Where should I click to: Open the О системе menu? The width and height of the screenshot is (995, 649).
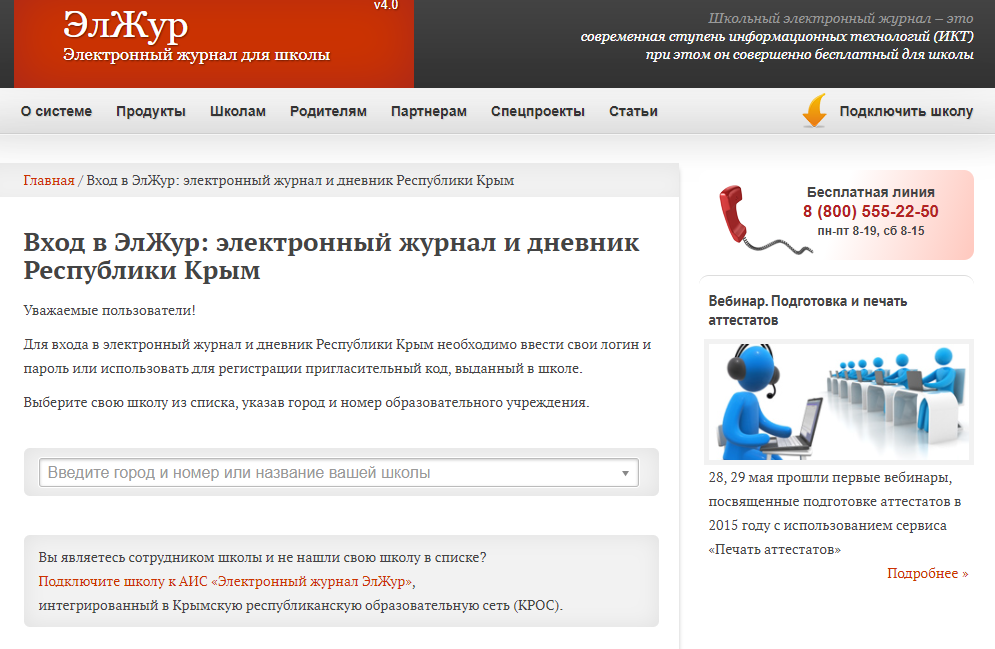[56, 112]
